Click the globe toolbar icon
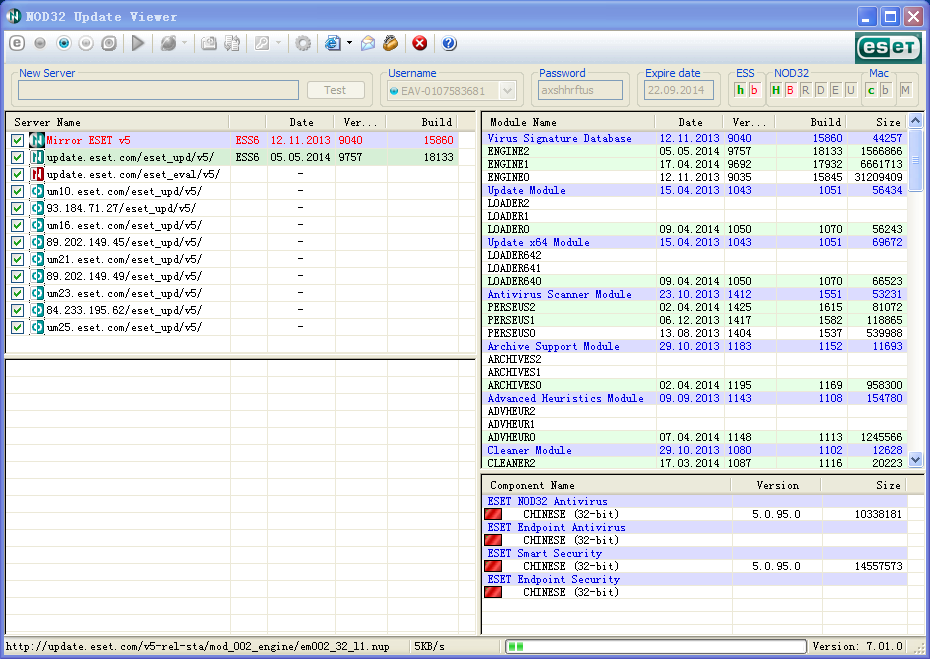 (168, 43)
